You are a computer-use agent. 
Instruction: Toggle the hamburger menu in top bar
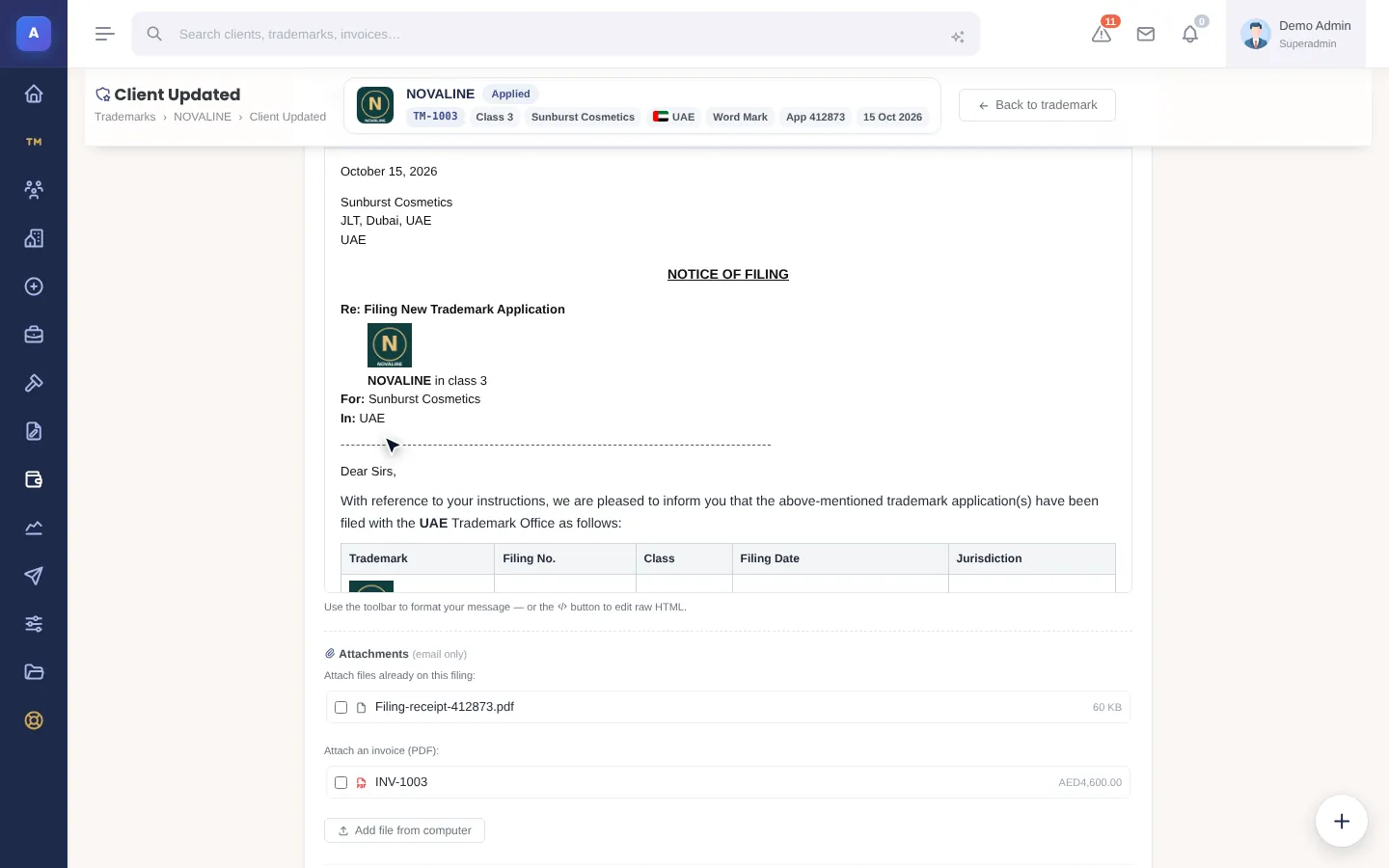tap(105, 34)
